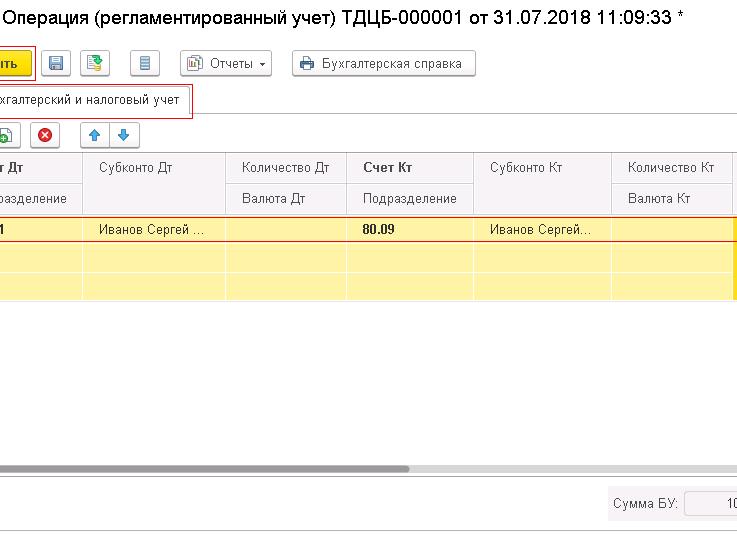This screenshot has height=535, width=737.
Task: Click the add row icon with green plus
Action: [x=9, y=135]
